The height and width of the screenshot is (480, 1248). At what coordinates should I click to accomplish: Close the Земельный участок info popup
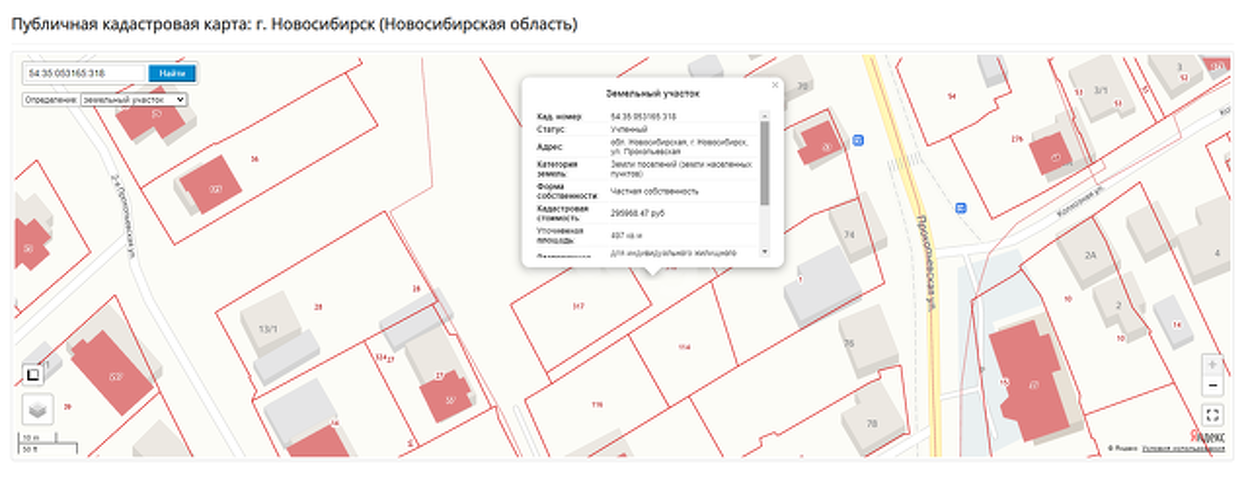coord(774,85)
